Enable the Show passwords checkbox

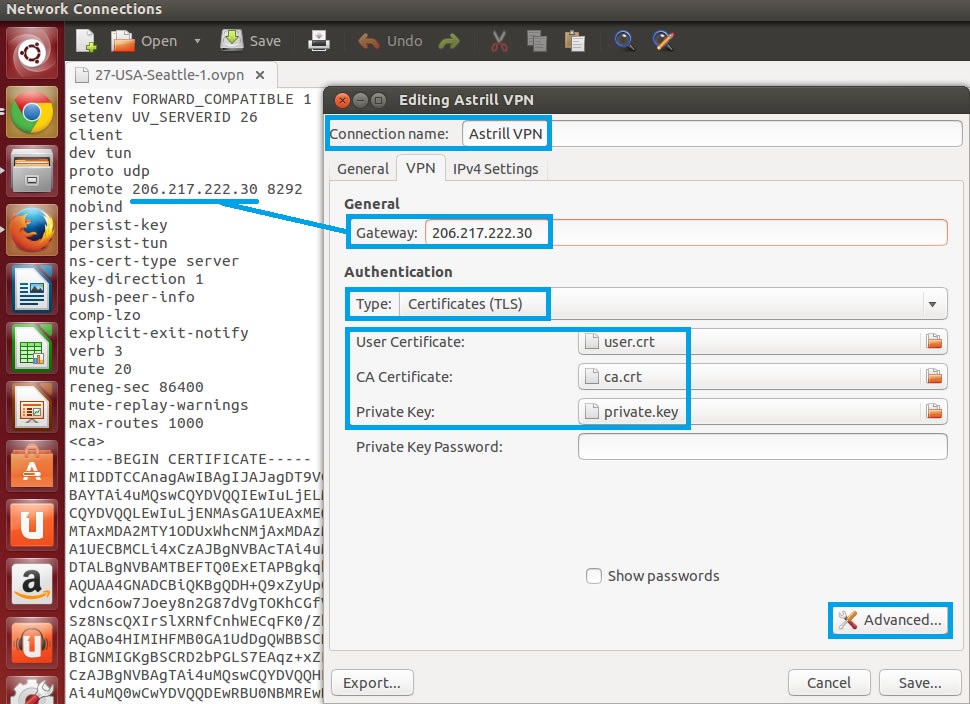point(594,576)
